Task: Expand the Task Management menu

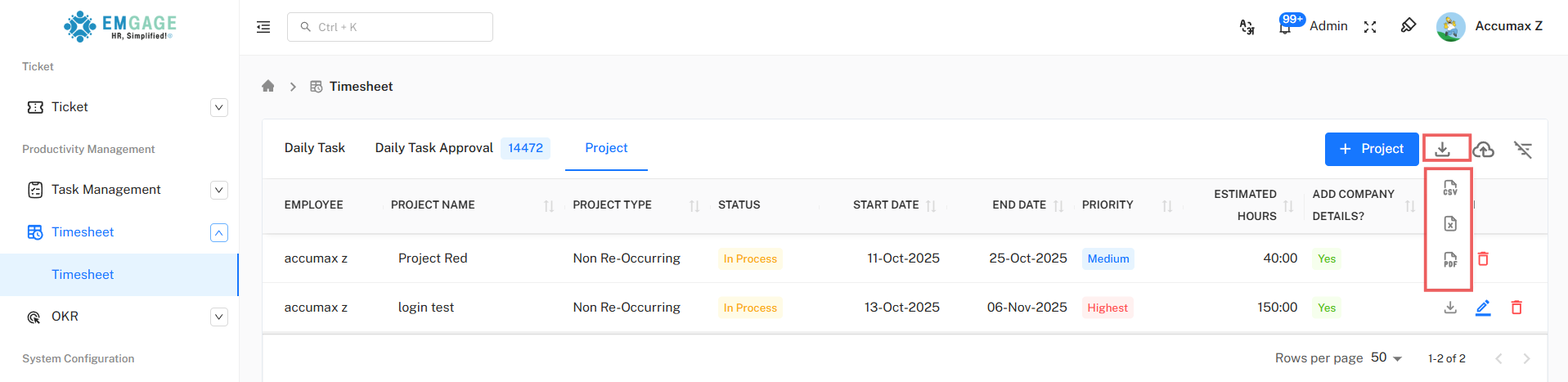Action: click(x=219, y=190)
